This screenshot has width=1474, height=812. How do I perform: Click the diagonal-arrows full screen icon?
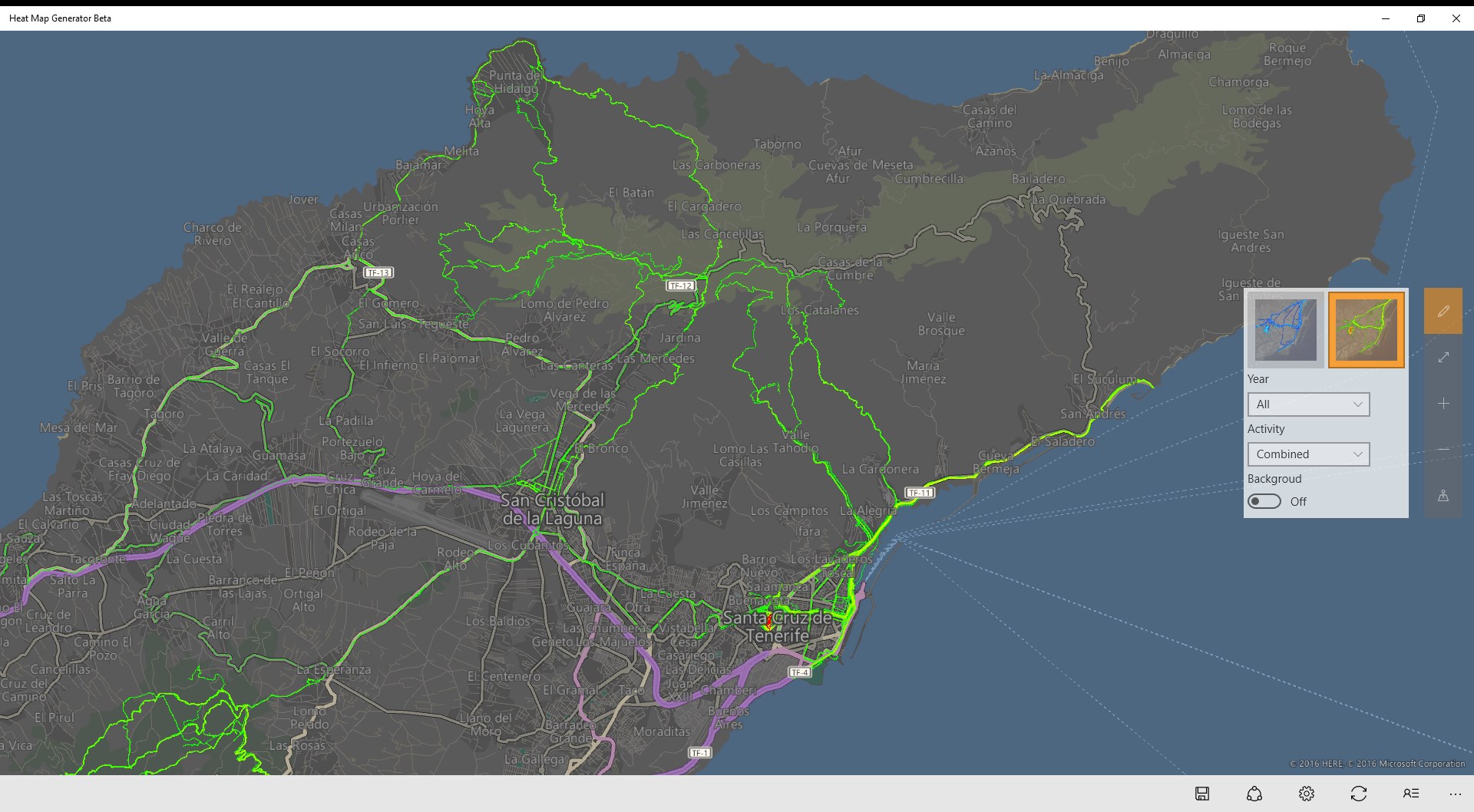pos(1443,358)
